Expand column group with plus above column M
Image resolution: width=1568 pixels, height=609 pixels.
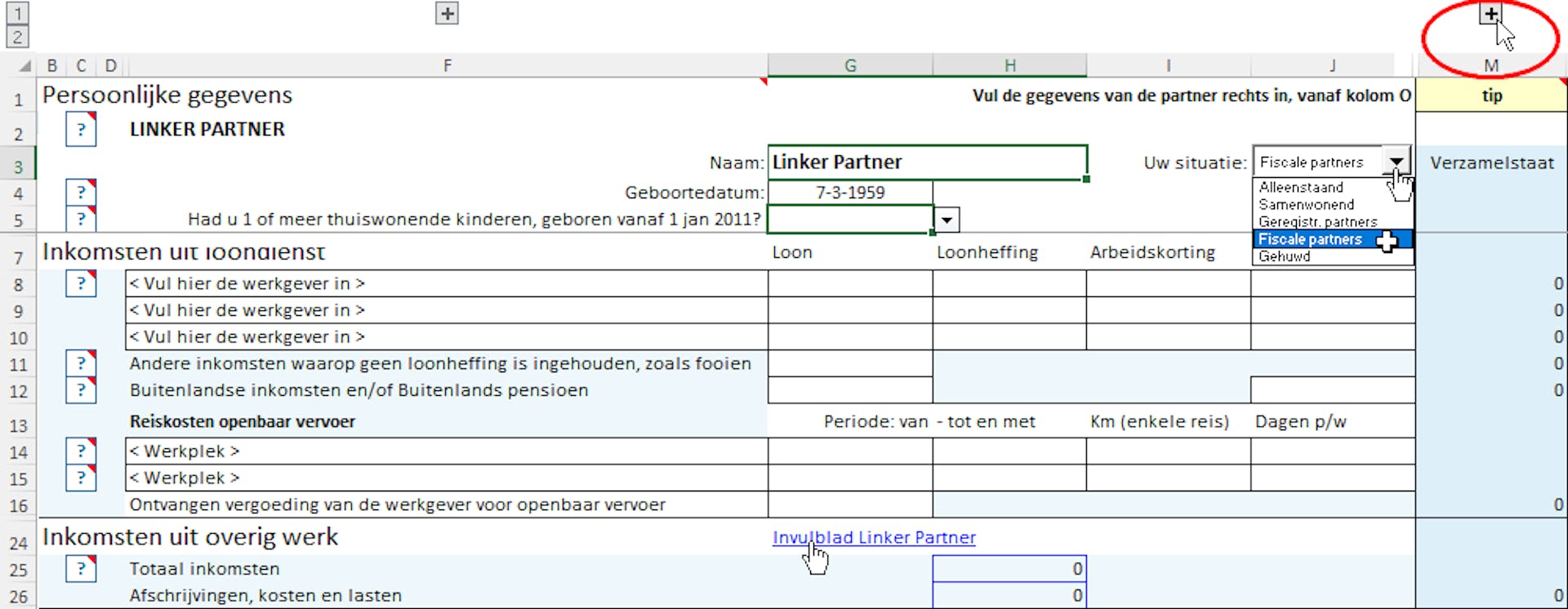coord(1490,14)
